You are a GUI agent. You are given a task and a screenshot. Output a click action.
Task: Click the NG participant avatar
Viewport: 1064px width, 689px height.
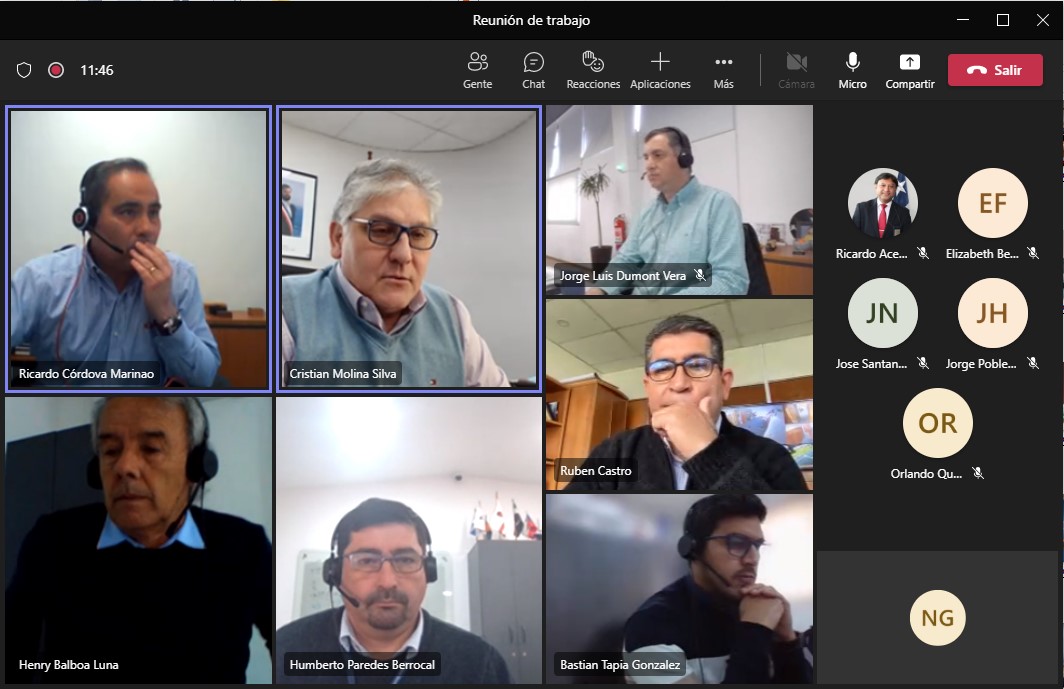point(937,618)
